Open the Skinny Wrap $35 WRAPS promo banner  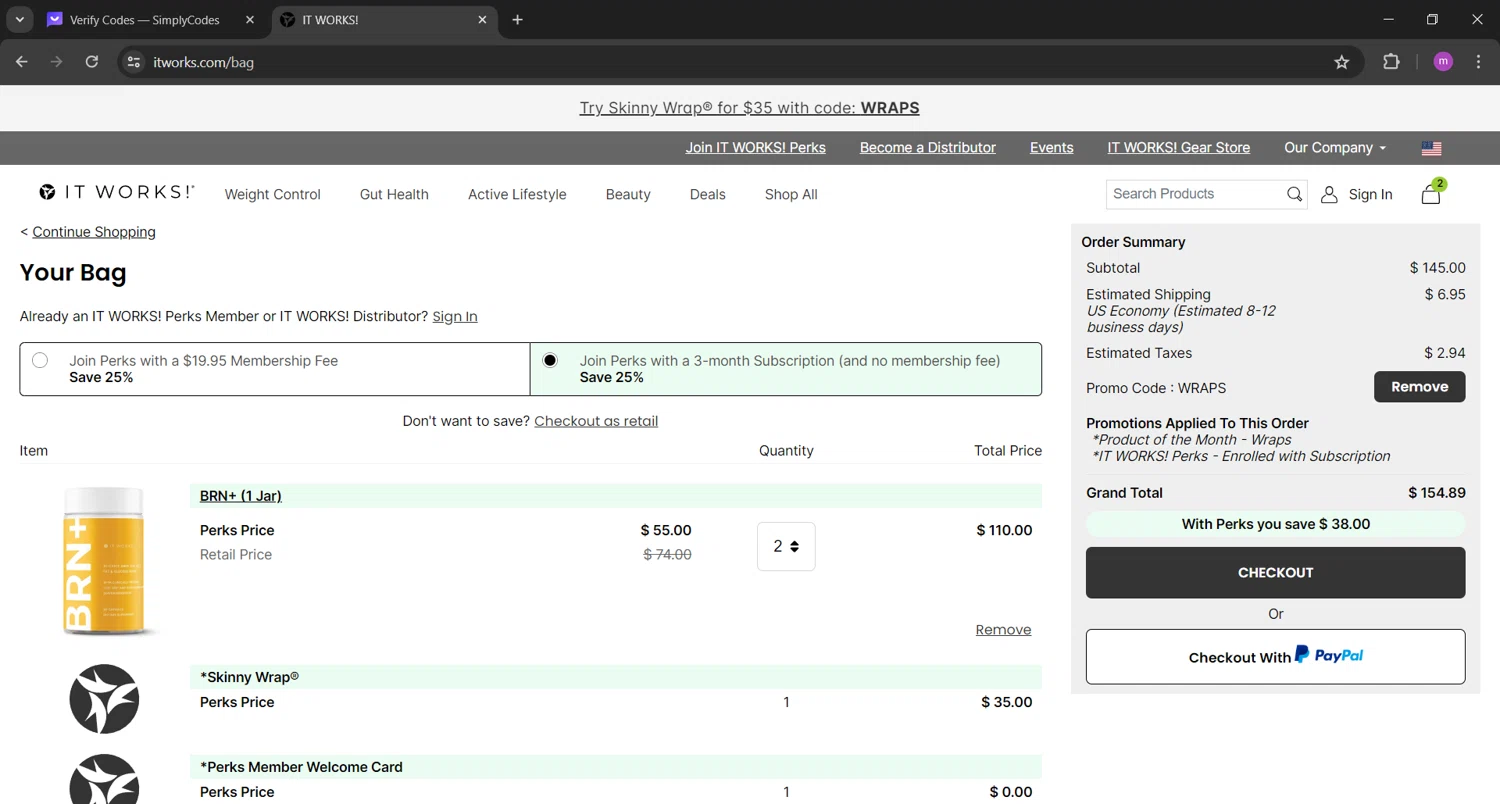(749, 108)
